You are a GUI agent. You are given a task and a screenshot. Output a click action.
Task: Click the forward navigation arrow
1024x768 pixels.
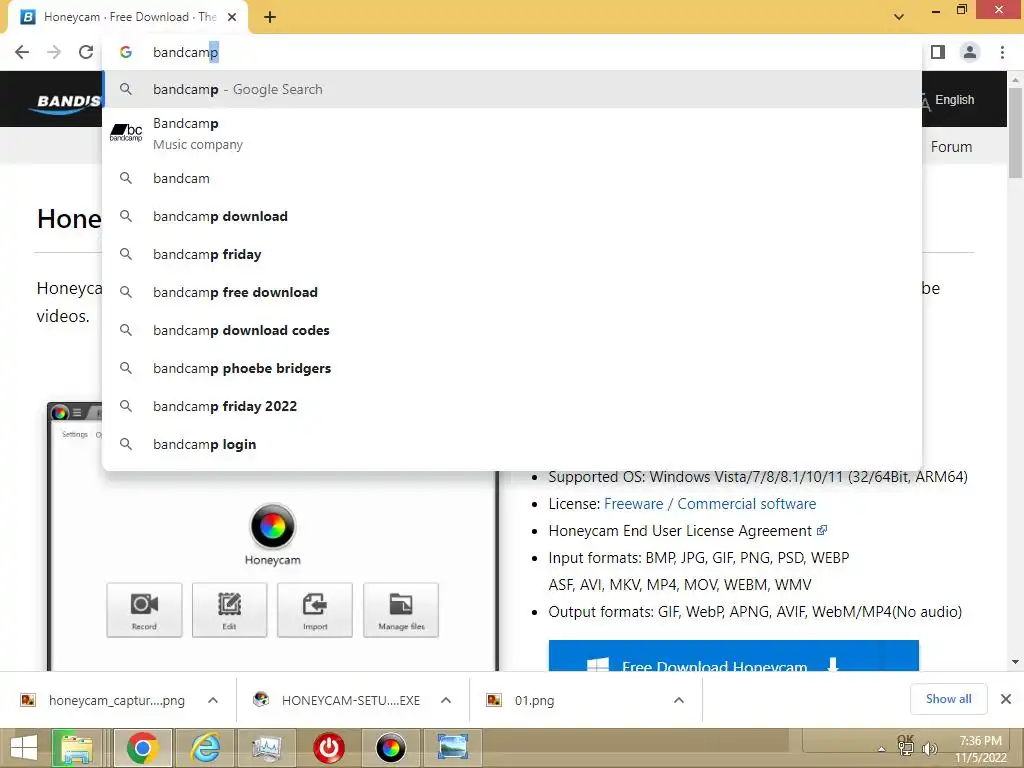[x=54, y=52]
